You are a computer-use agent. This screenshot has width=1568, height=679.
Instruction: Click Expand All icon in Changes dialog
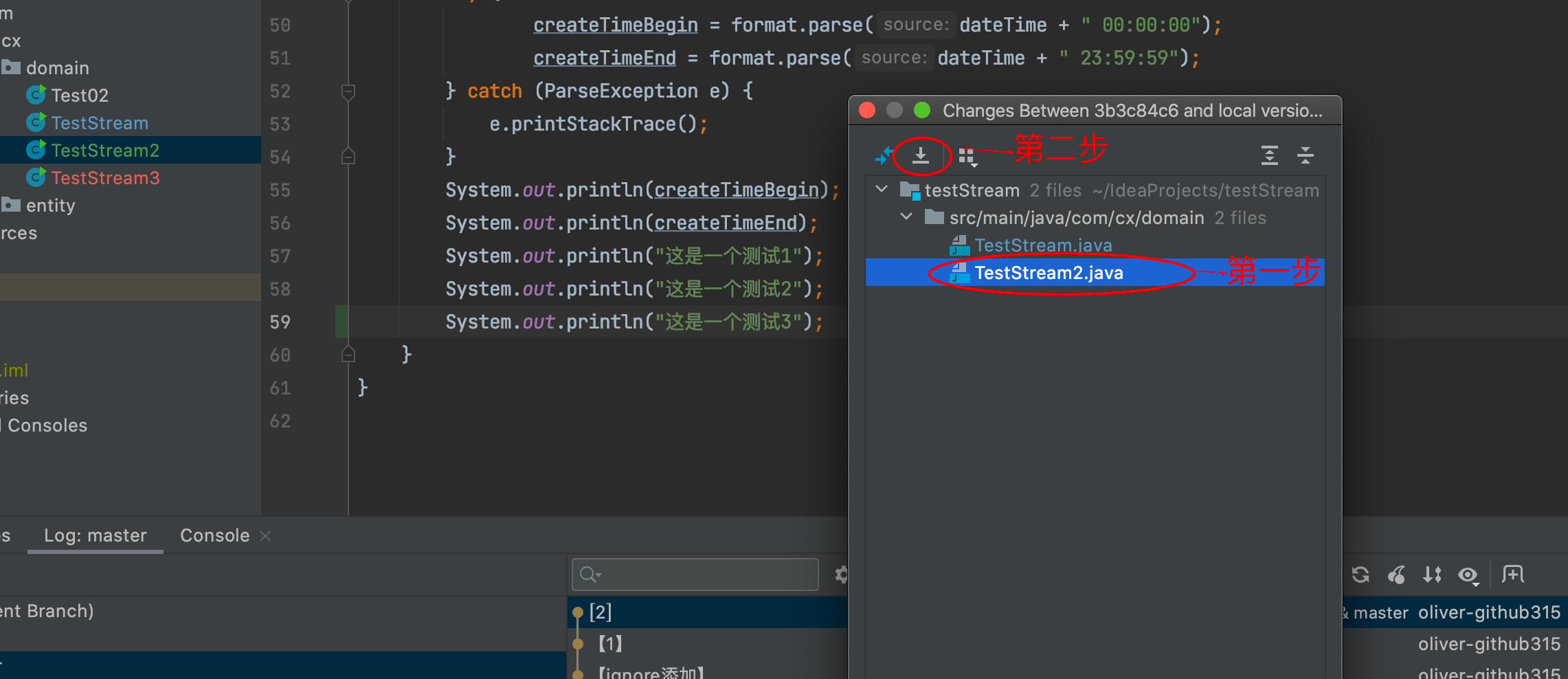(x=1270, y=155)
